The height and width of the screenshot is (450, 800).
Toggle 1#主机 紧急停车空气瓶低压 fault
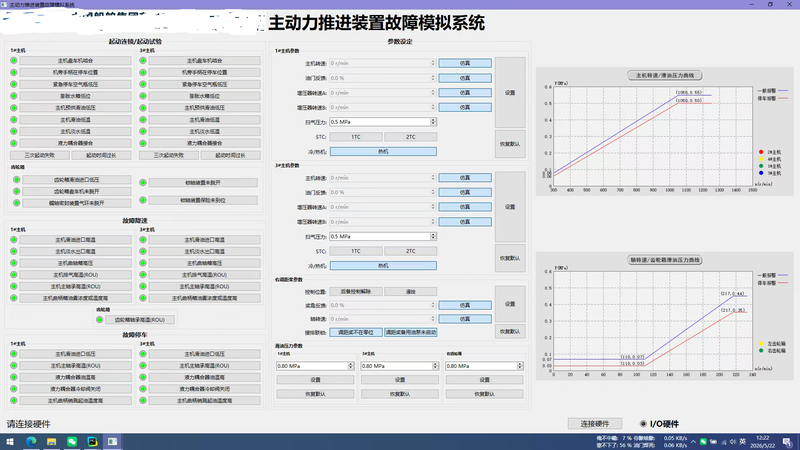[76, 84]
